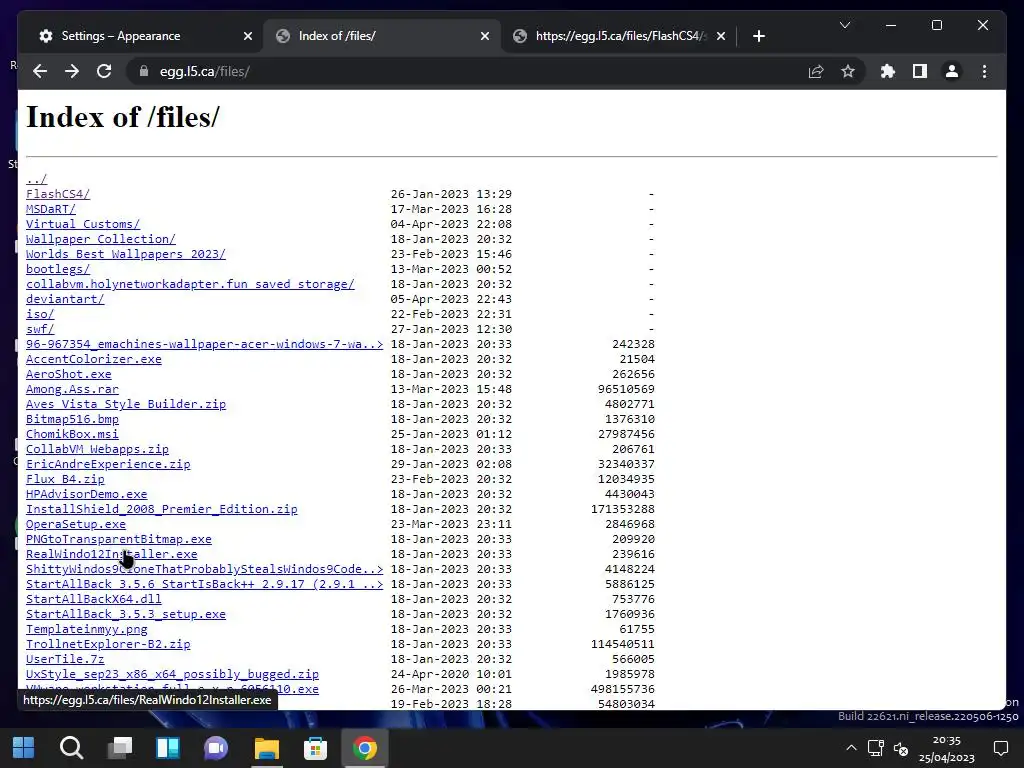Open the clock showing 20:35

(946, 748)
